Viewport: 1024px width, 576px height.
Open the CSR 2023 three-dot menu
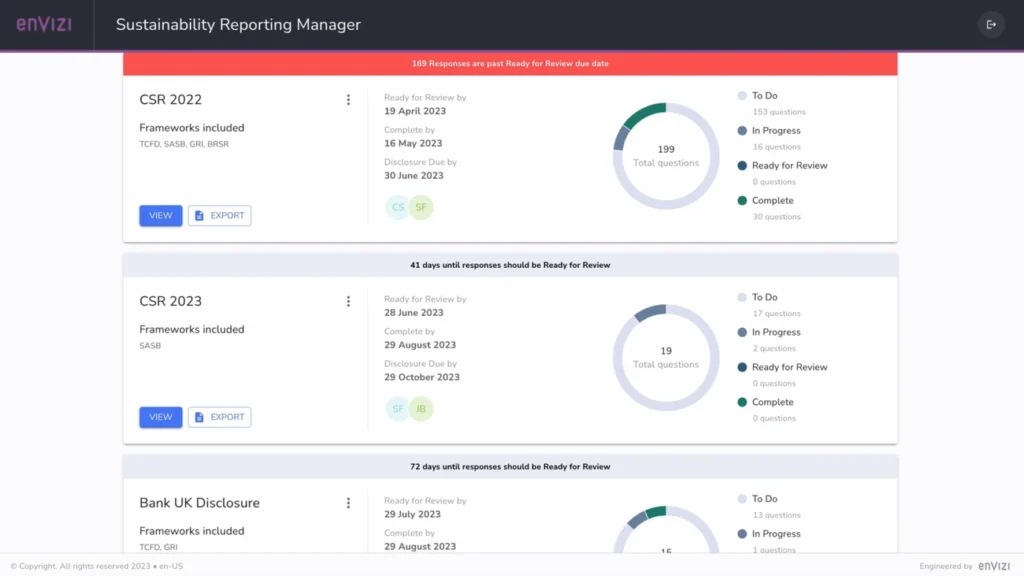348,301
